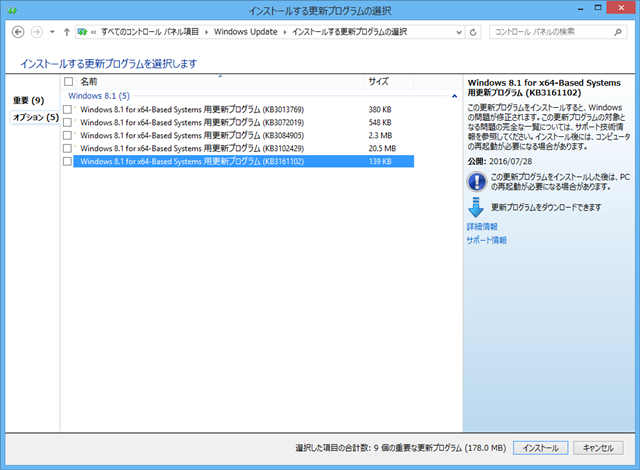Click the キャンセル button
Viewport: 640px width, 470px height.
pos(598,448)
